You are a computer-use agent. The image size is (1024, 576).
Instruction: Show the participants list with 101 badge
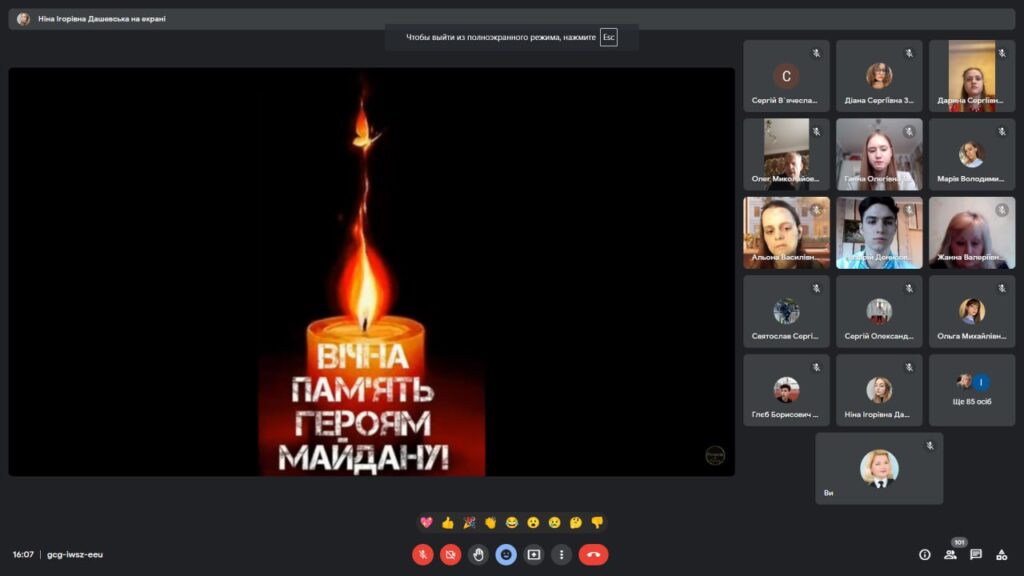coord(950,554)
